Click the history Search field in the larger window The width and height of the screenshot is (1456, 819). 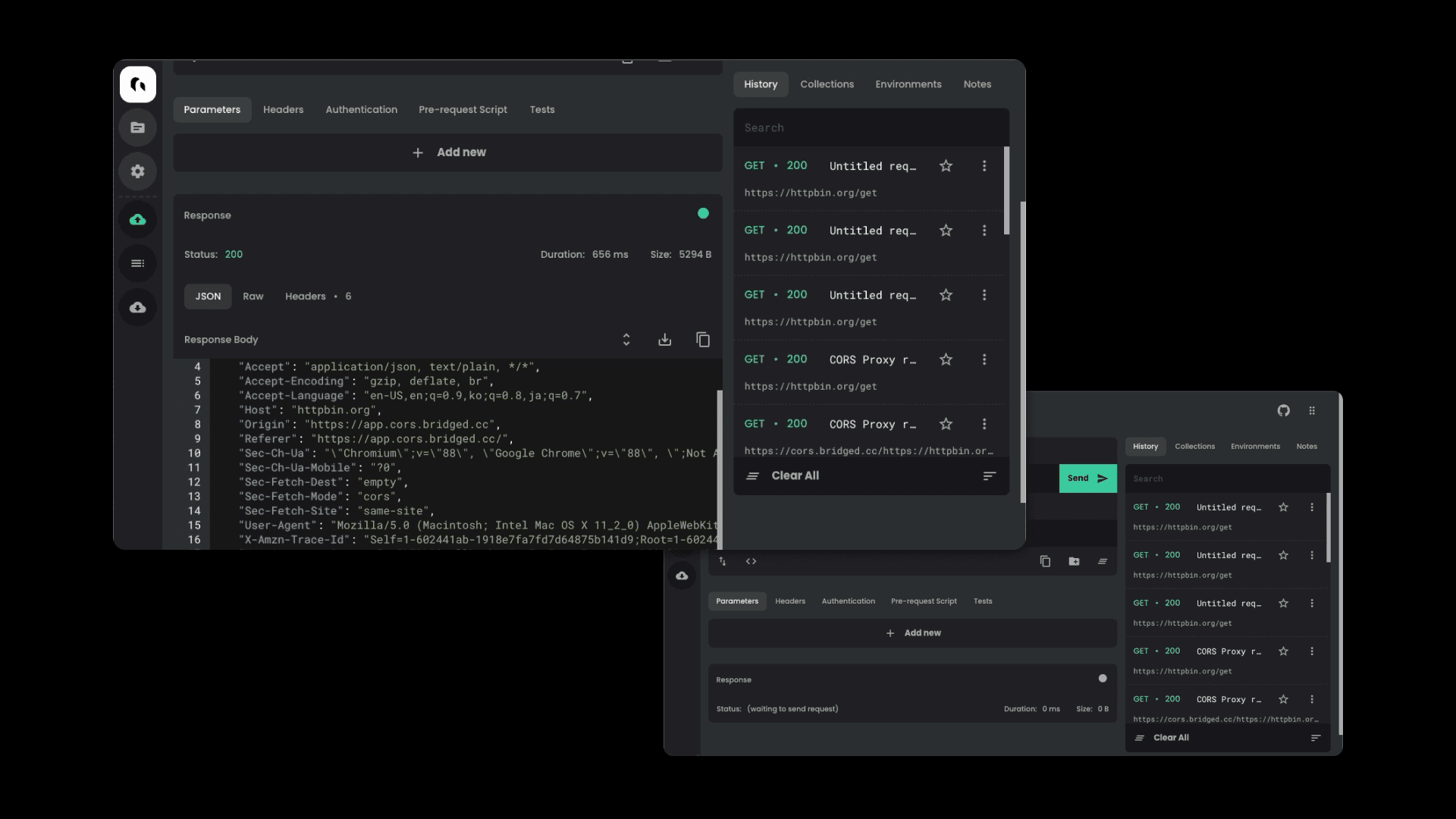(x=871, y=128)
